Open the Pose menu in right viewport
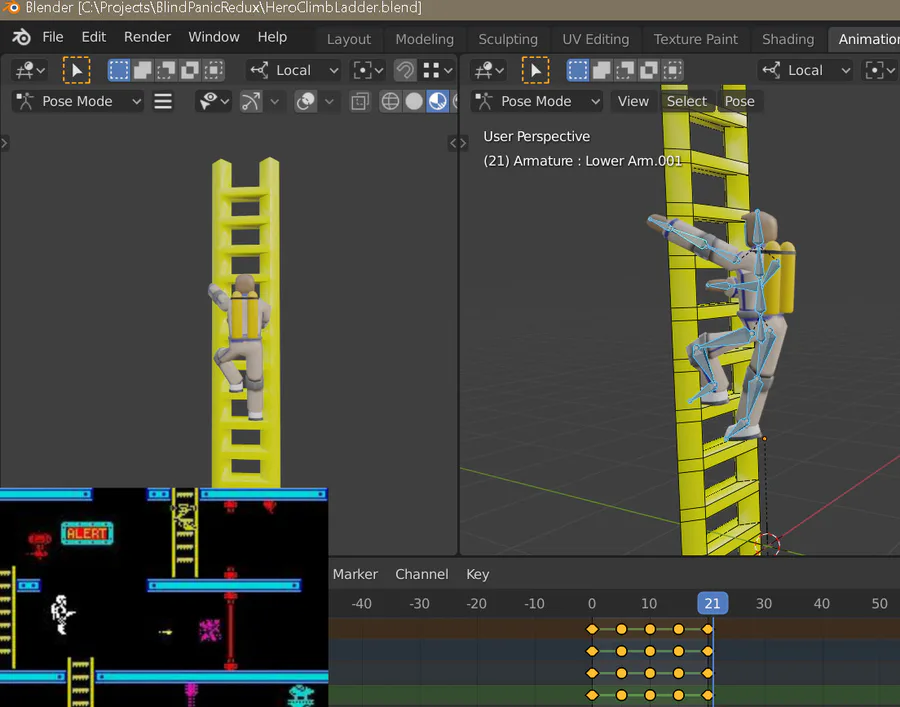This screenshot has height=707, width=900. [739, 101]
